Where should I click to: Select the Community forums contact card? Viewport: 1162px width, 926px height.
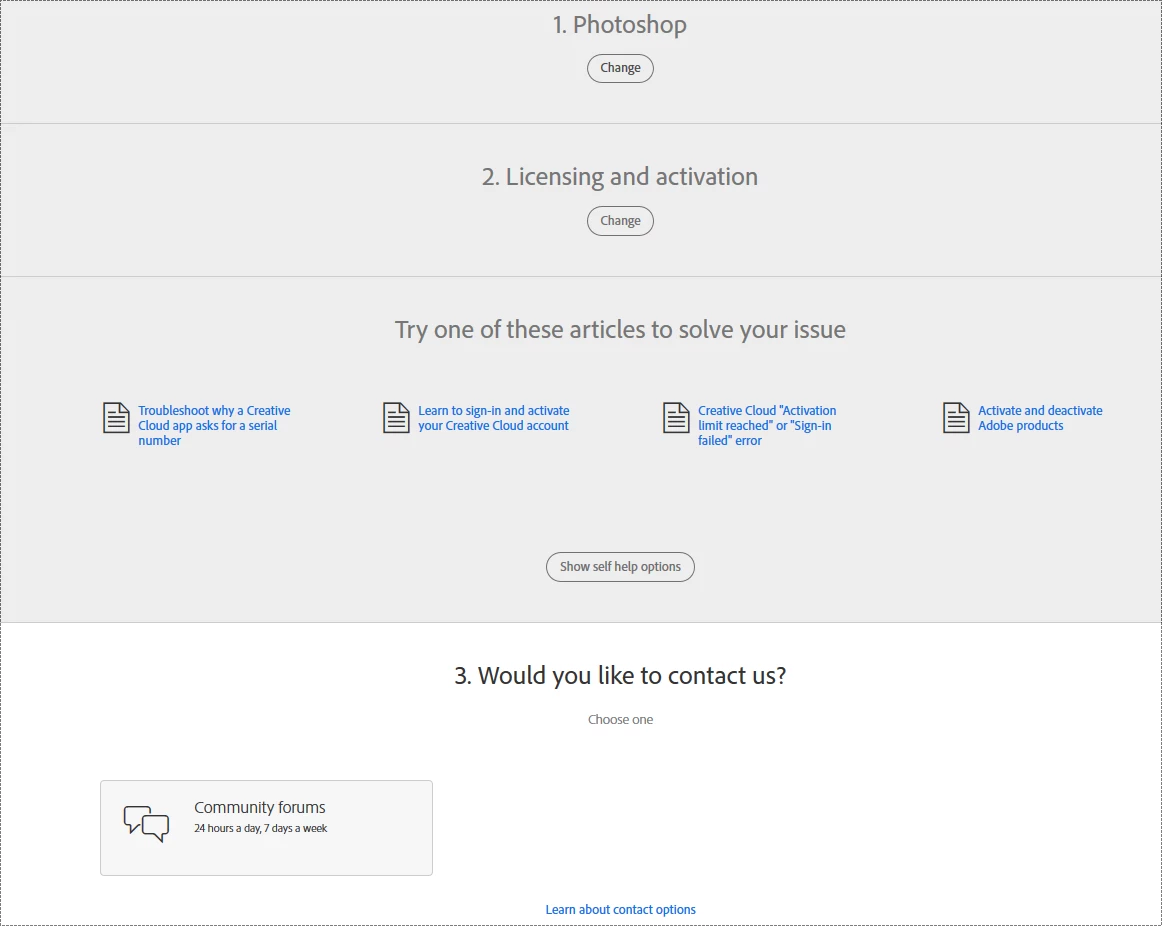(266, 827)
